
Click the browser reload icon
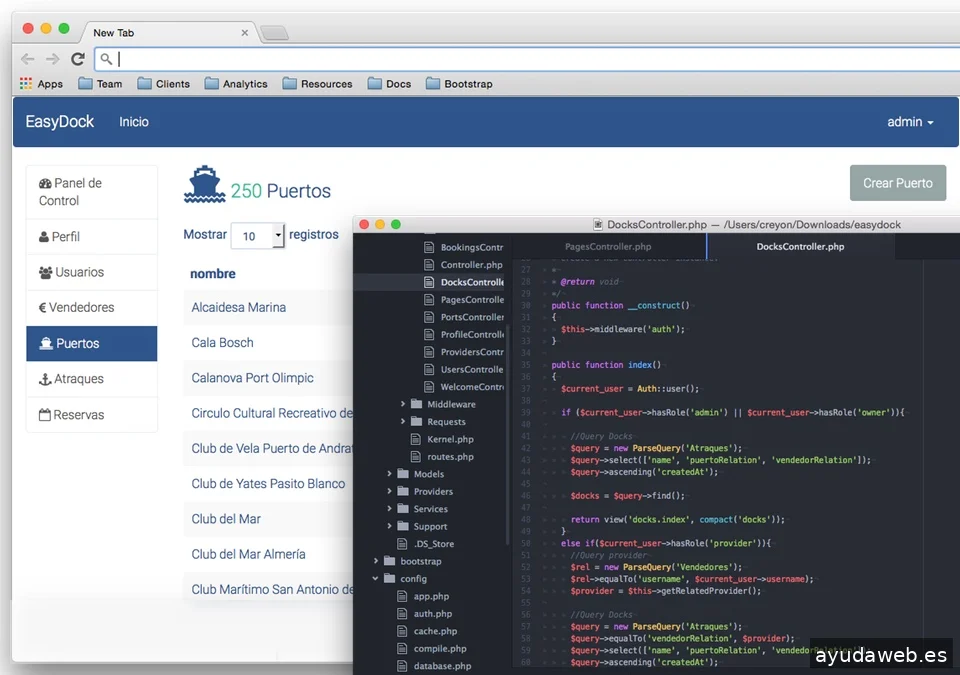tap(77, 59)
